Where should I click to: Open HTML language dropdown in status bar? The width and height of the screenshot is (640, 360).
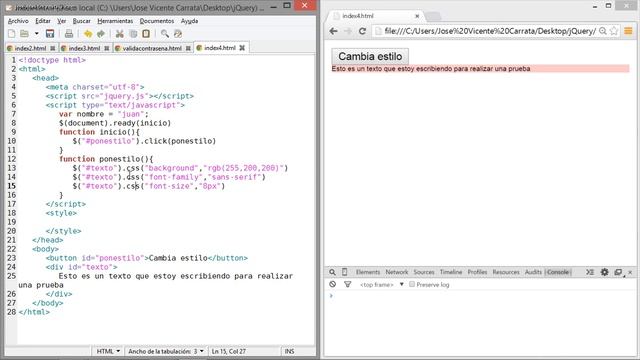[x=108, y=351]
